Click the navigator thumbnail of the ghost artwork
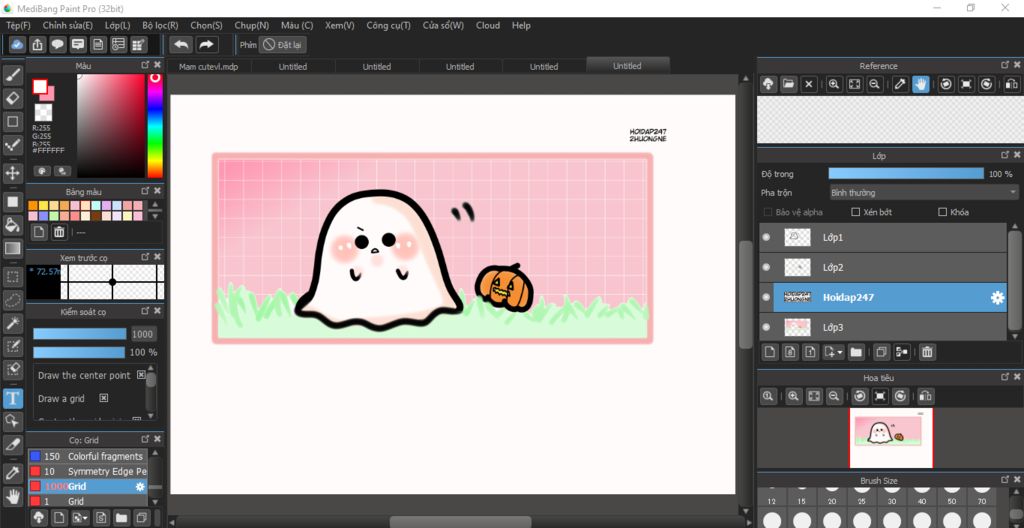1024x528 pixels. [x=891, y=437]
